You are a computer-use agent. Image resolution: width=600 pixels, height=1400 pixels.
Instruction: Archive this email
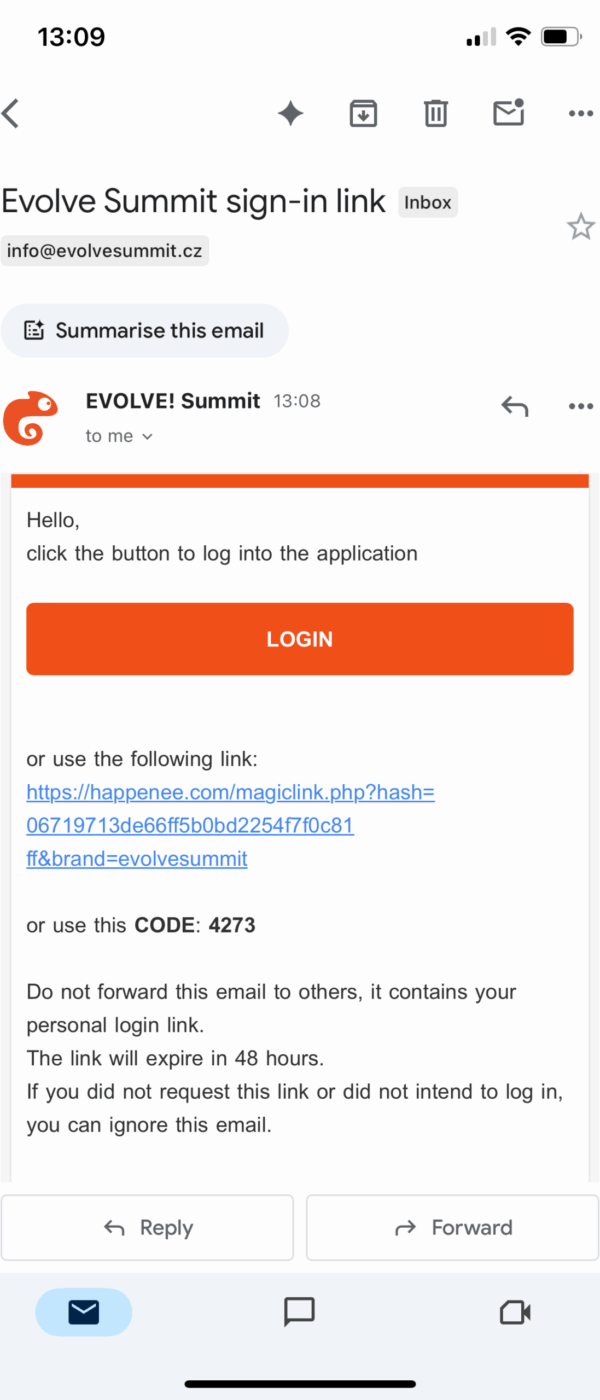(362, 114)
